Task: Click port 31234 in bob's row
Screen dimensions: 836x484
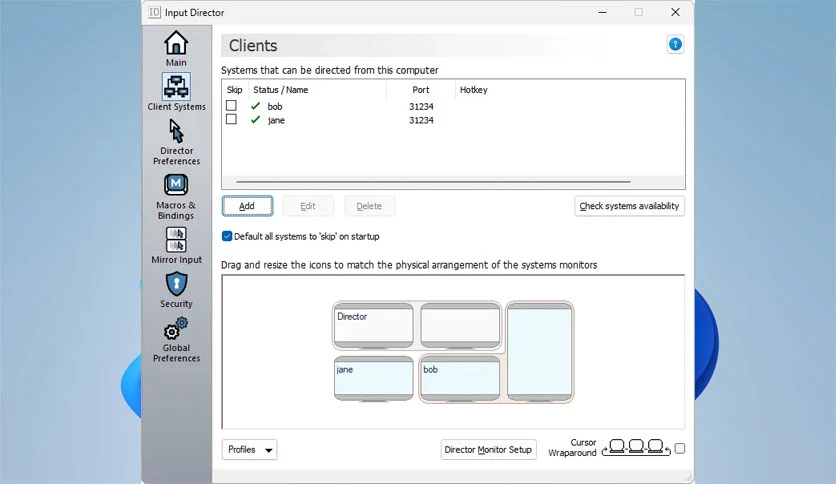Action: pos(421,107)
